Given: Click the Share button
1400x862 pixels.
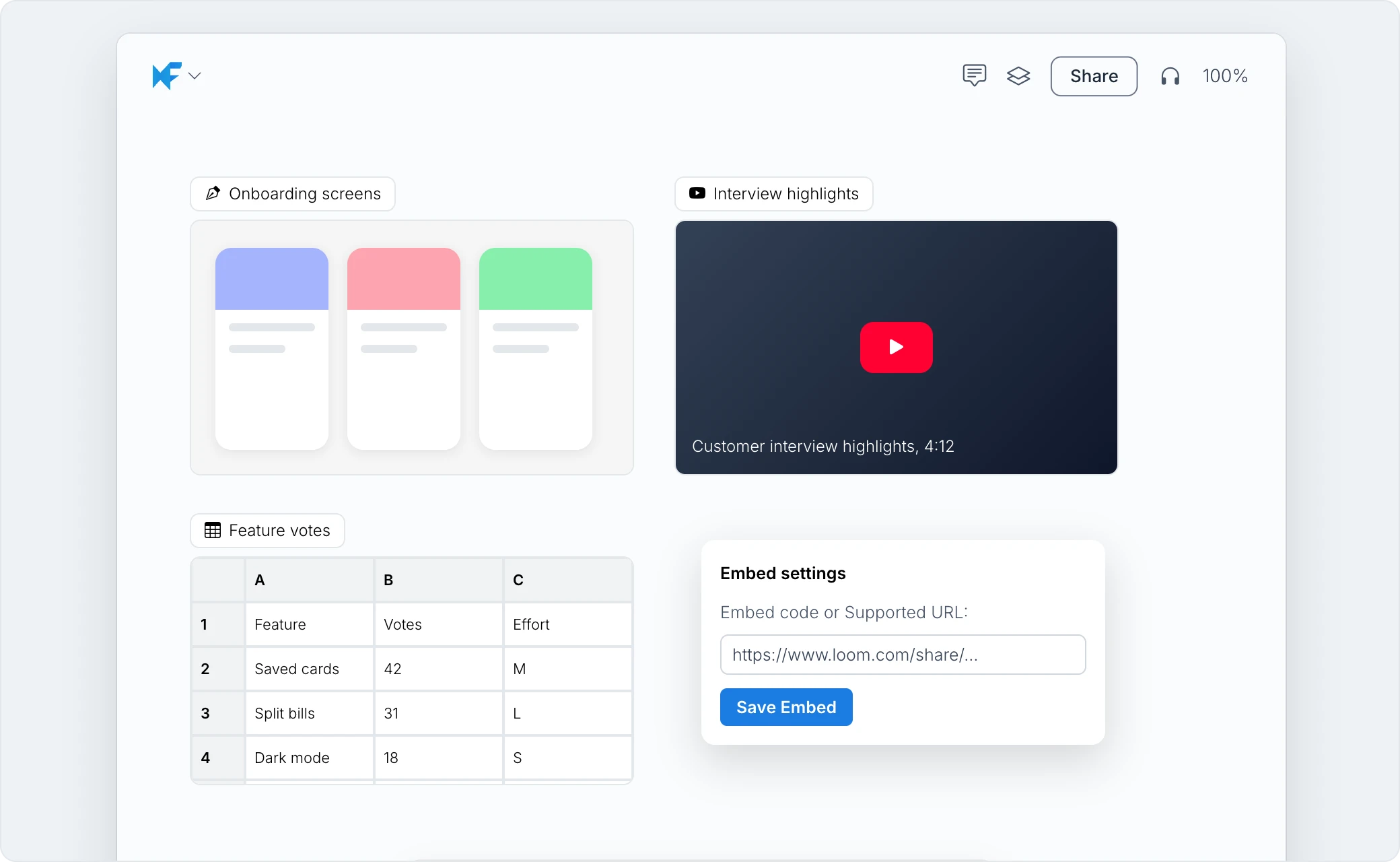Looking at the screenshot, I should pyautogui.click(x=1094, y=76).
